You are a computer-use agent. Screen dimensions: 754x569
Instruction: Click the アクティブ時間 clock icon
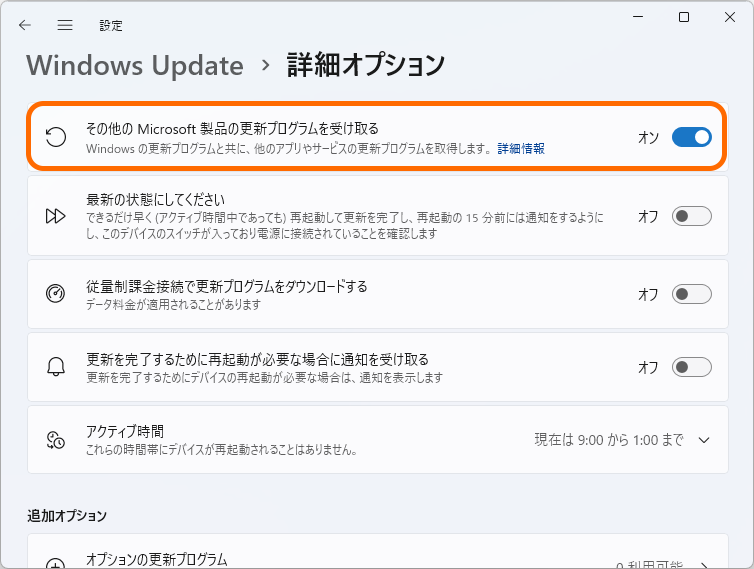56,440
